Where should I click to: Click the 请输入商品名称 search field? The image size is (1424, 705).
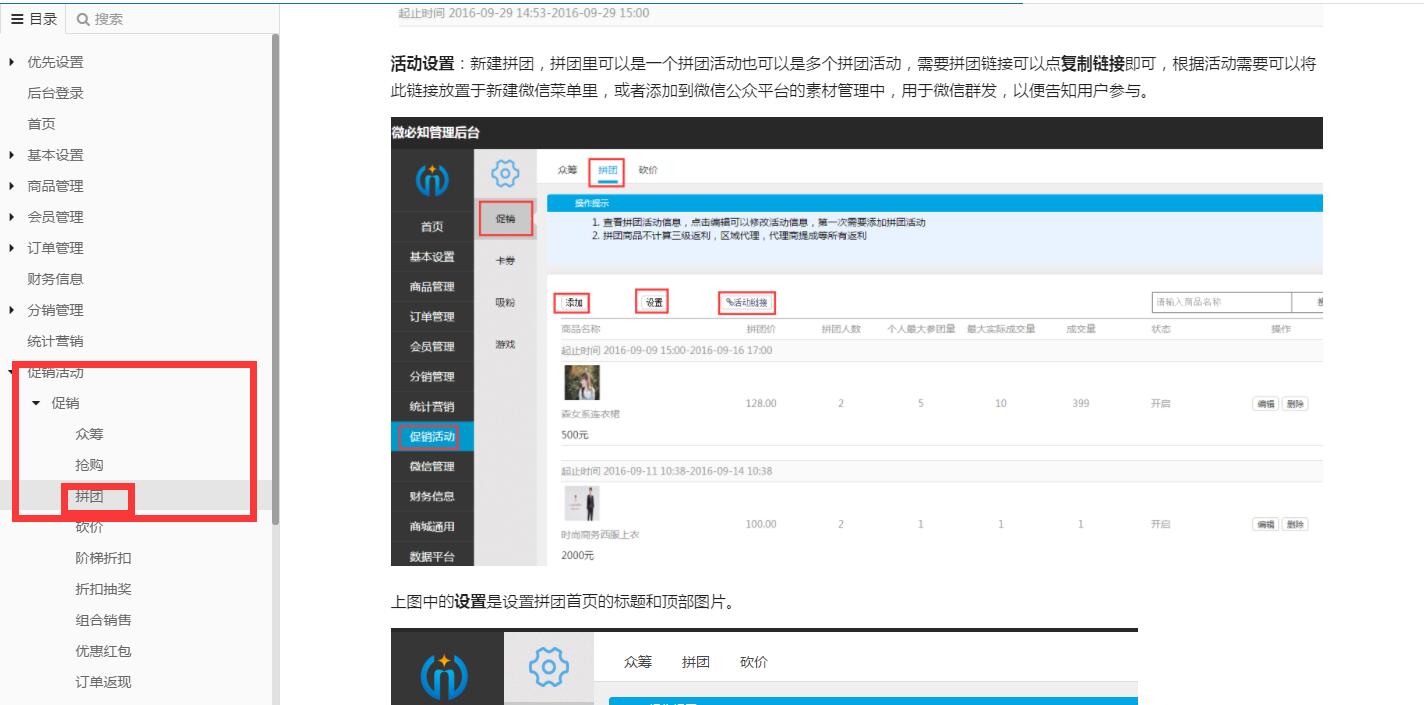(1220, 301)
